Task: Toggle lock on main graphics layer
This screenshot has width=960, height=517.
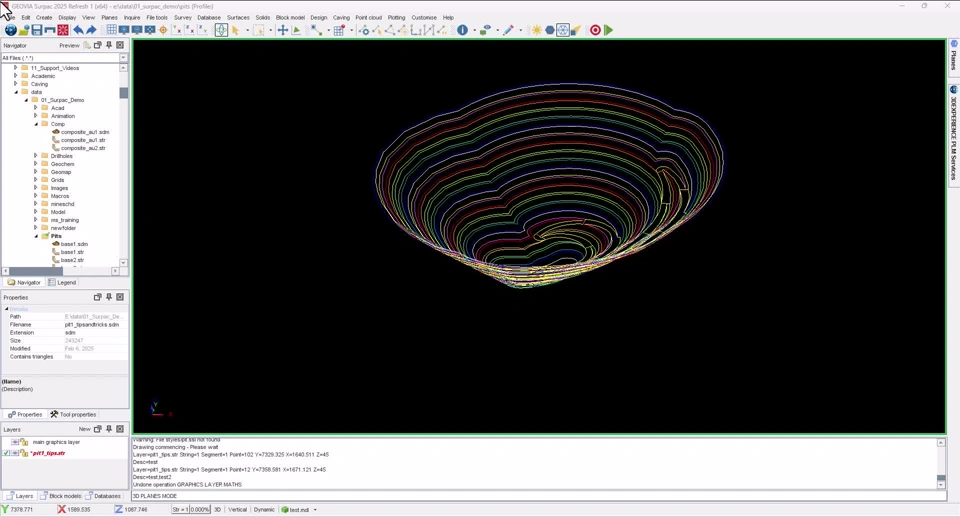Action: click(23, 442)
